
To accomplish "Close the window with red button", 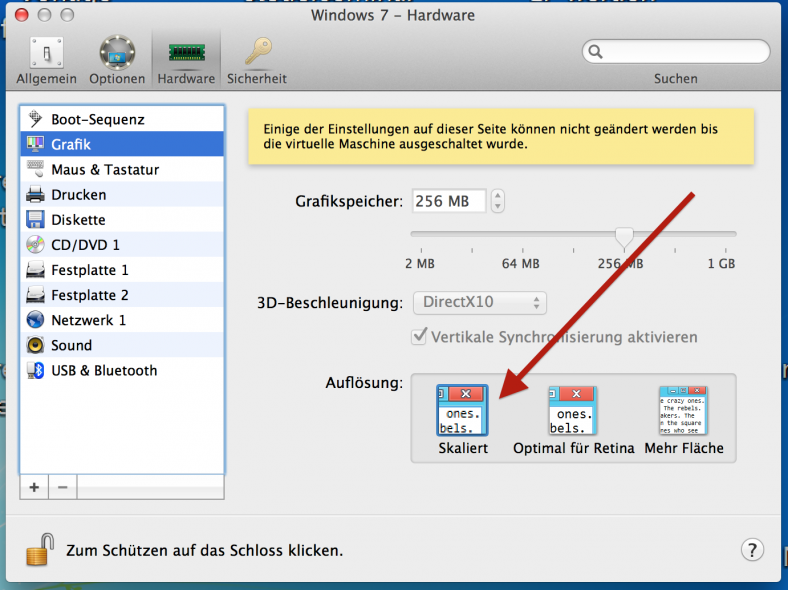I will click(x=22, y=15).
